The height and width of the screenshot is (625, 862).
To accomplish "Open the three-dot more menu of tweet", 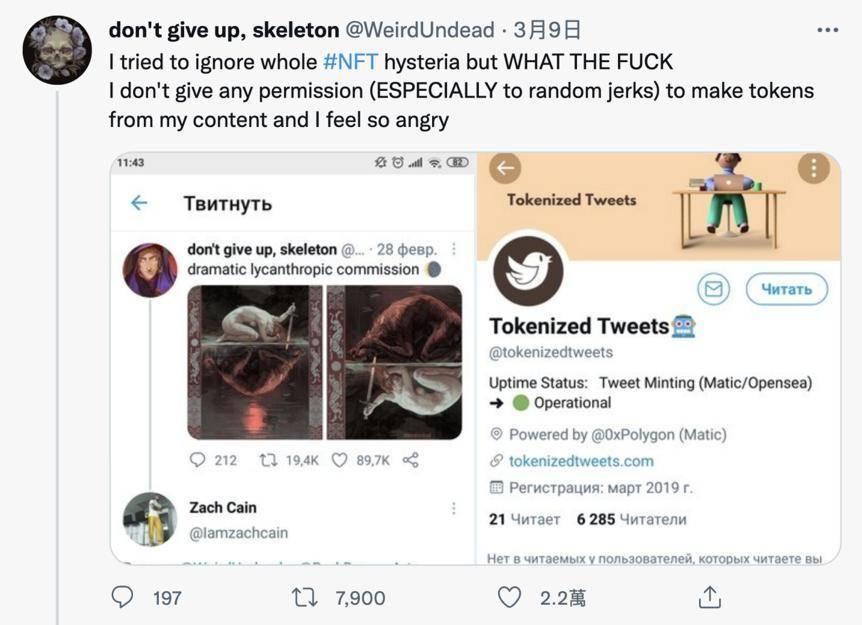I will pyautogui.click(x=828, y=31).
